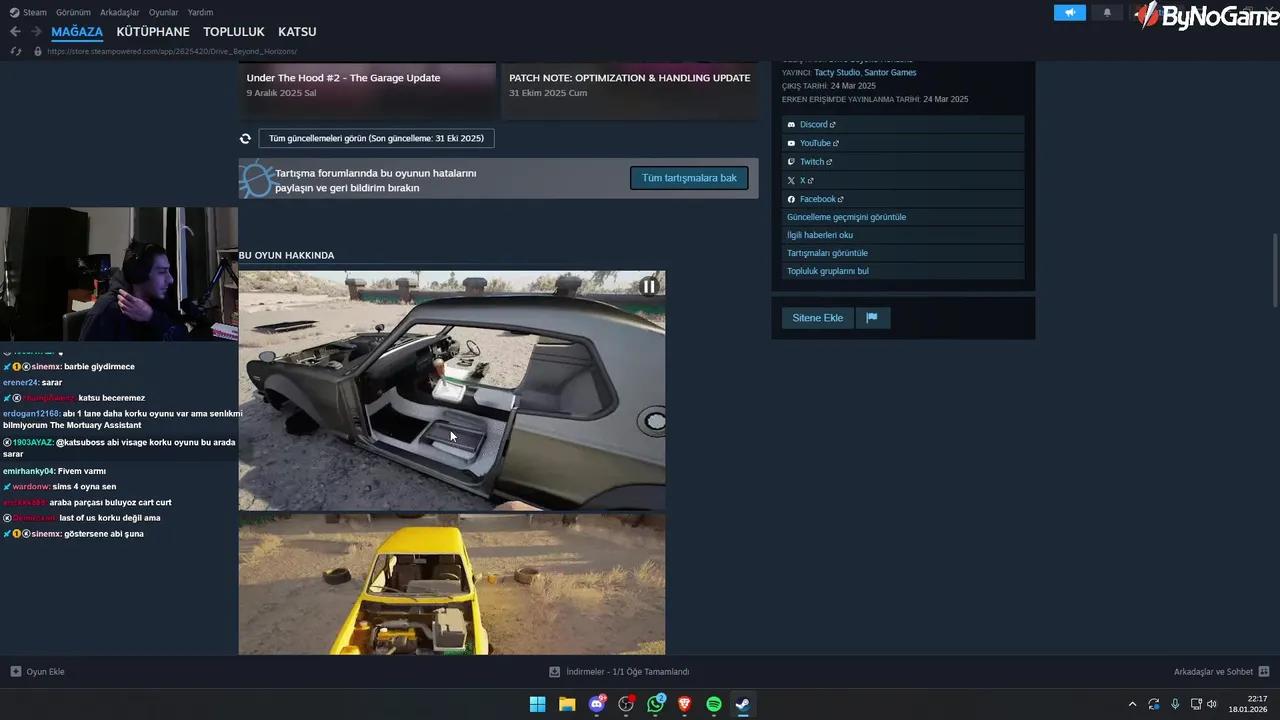Click the friends chat icon at bottom right
Viewport: 1280px width, 720px height.
point(1264,672)
